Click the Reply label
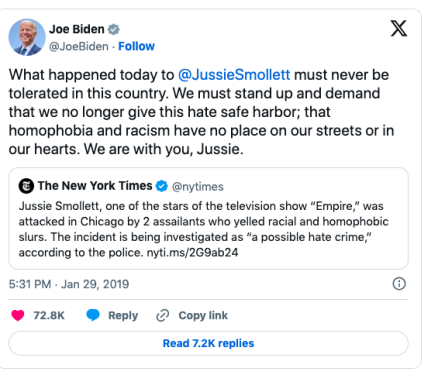This screenshot has height=375, width=438. point(123,315)
